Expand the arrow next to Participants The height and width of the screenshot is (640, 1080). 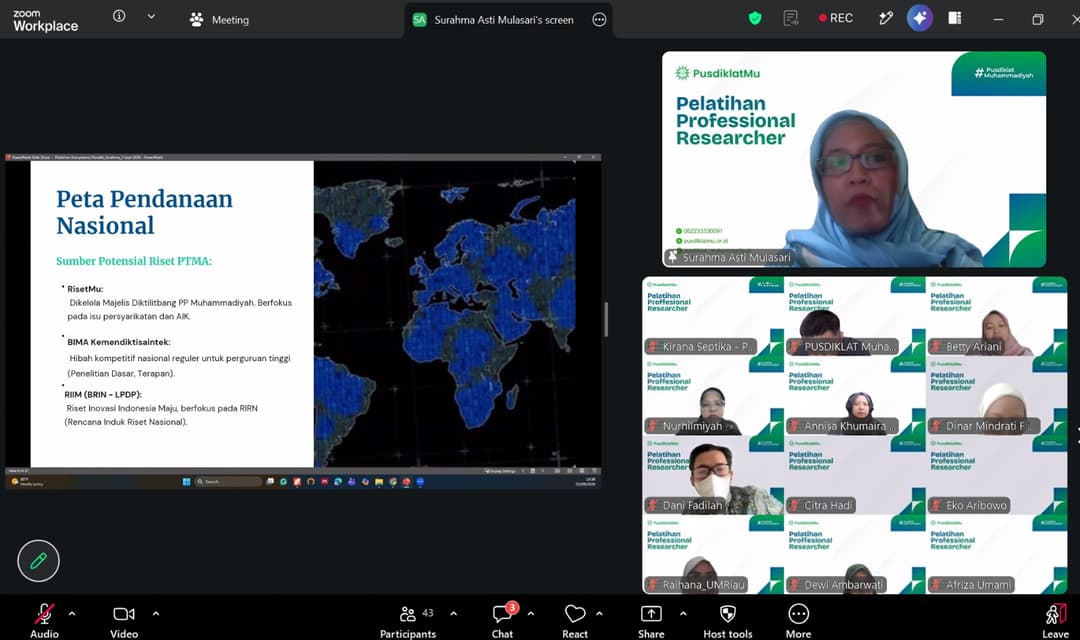(x=453, y=613)
